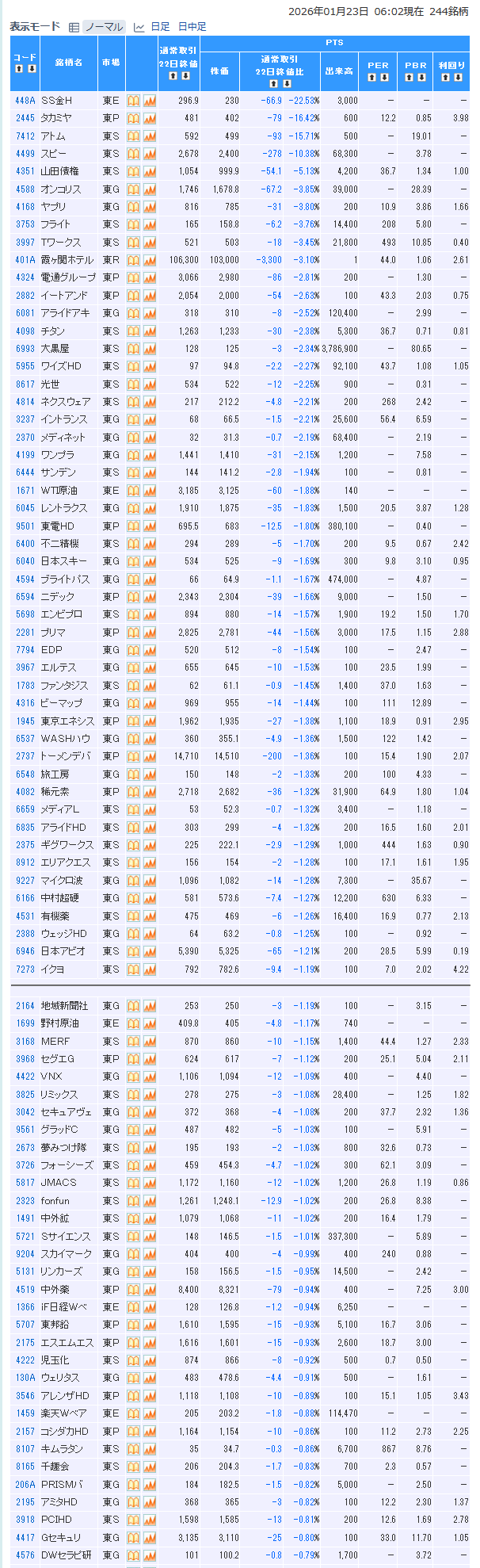Viewport: 480px width, 1568px height.
Task: Switch display mode to 日中足
Action: 192,27
